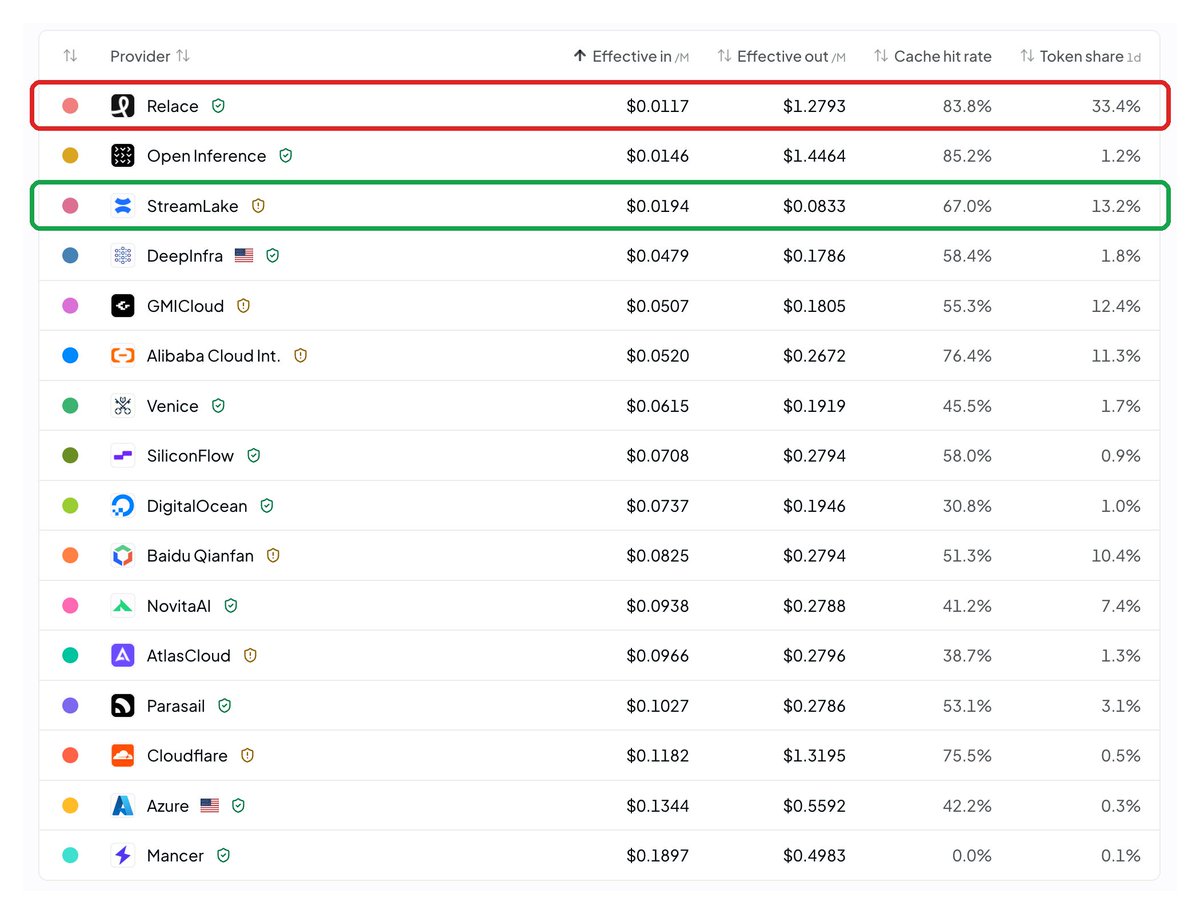Click the teal color dot for Mancer

pos(70,856)
